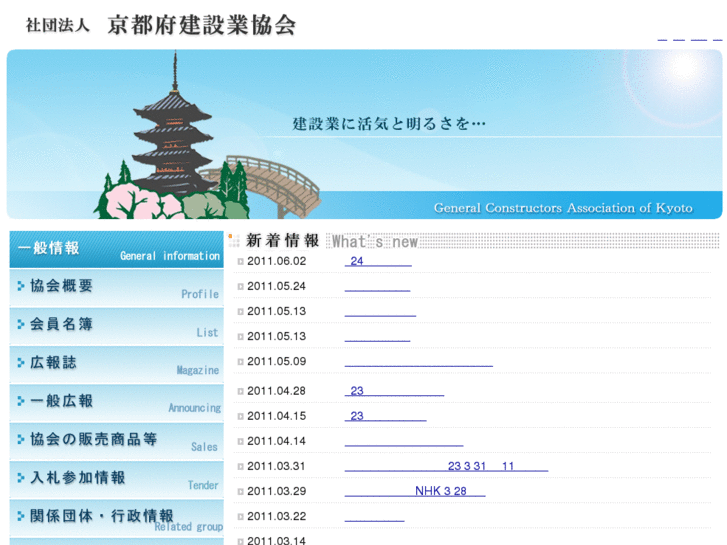Screen dimensions: 727x545
Task: Open the news link dated 2011.04.28
Action: tap(394, 391)
